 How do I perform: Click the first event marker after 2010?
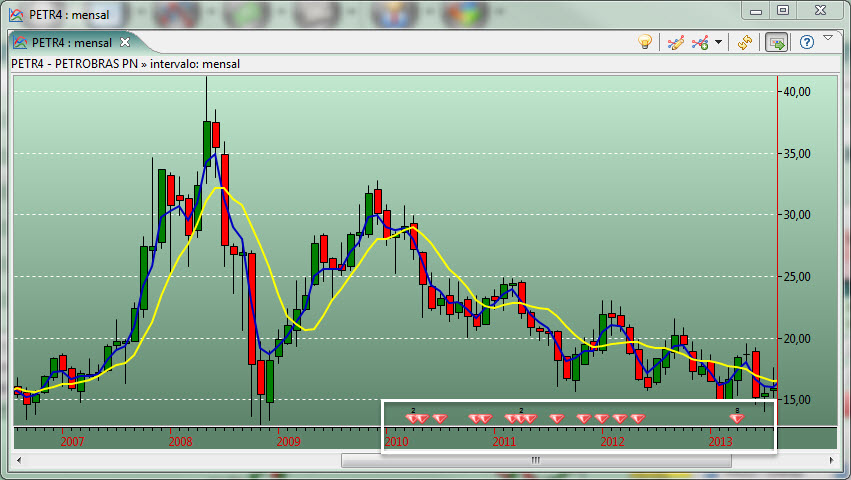[x=412, y=418]
